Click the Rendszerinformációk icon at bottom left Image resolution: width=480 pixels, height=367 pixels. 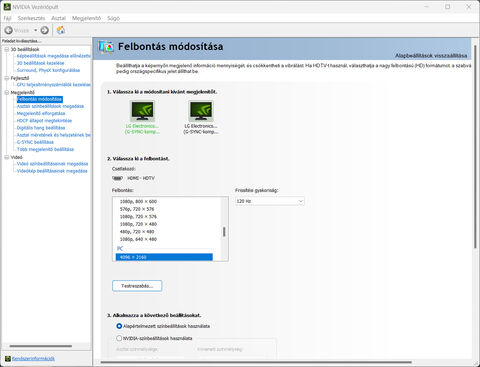pos(8,359)
